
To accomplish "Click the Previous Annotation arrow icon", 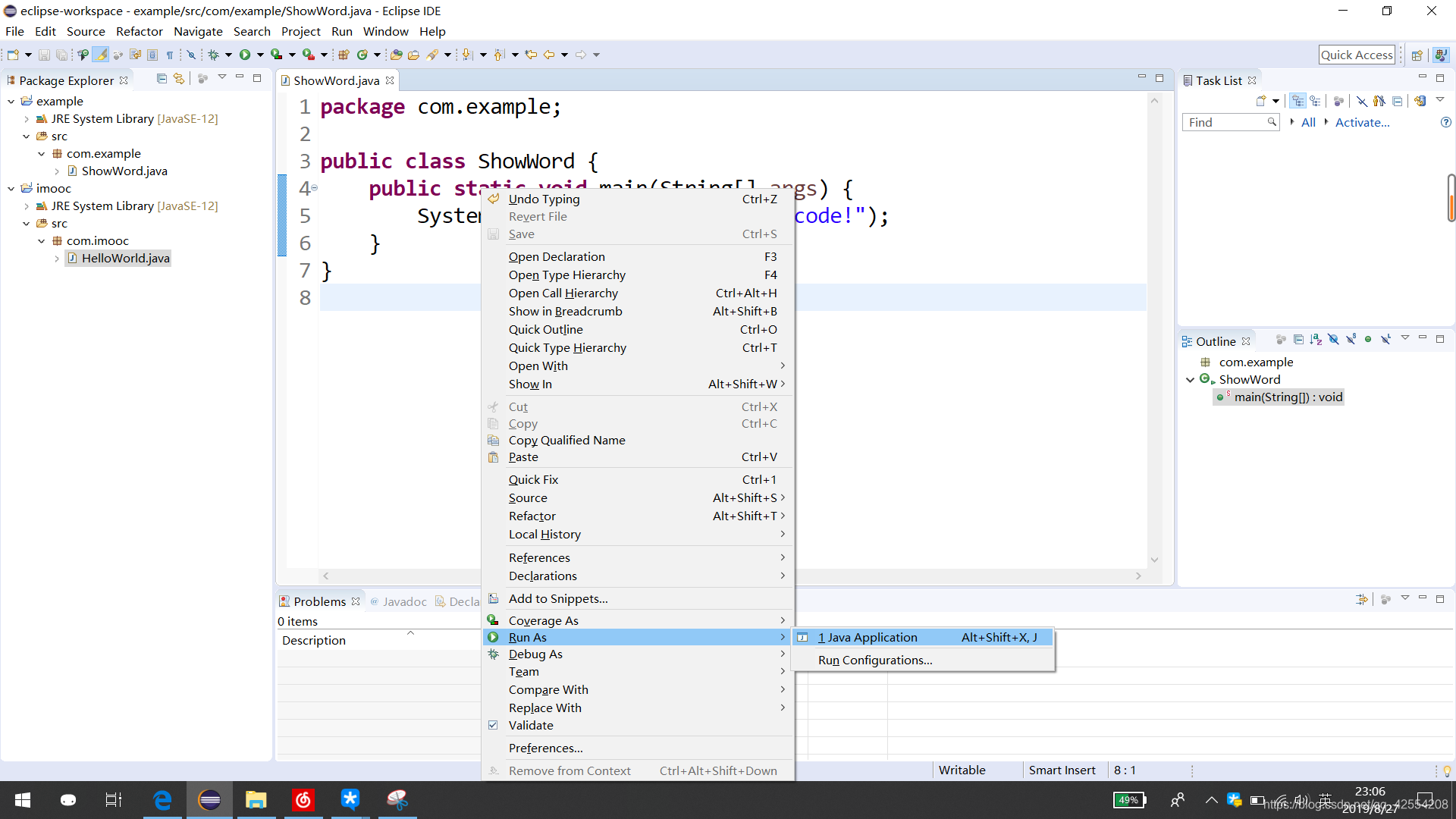I will (499, 55).
